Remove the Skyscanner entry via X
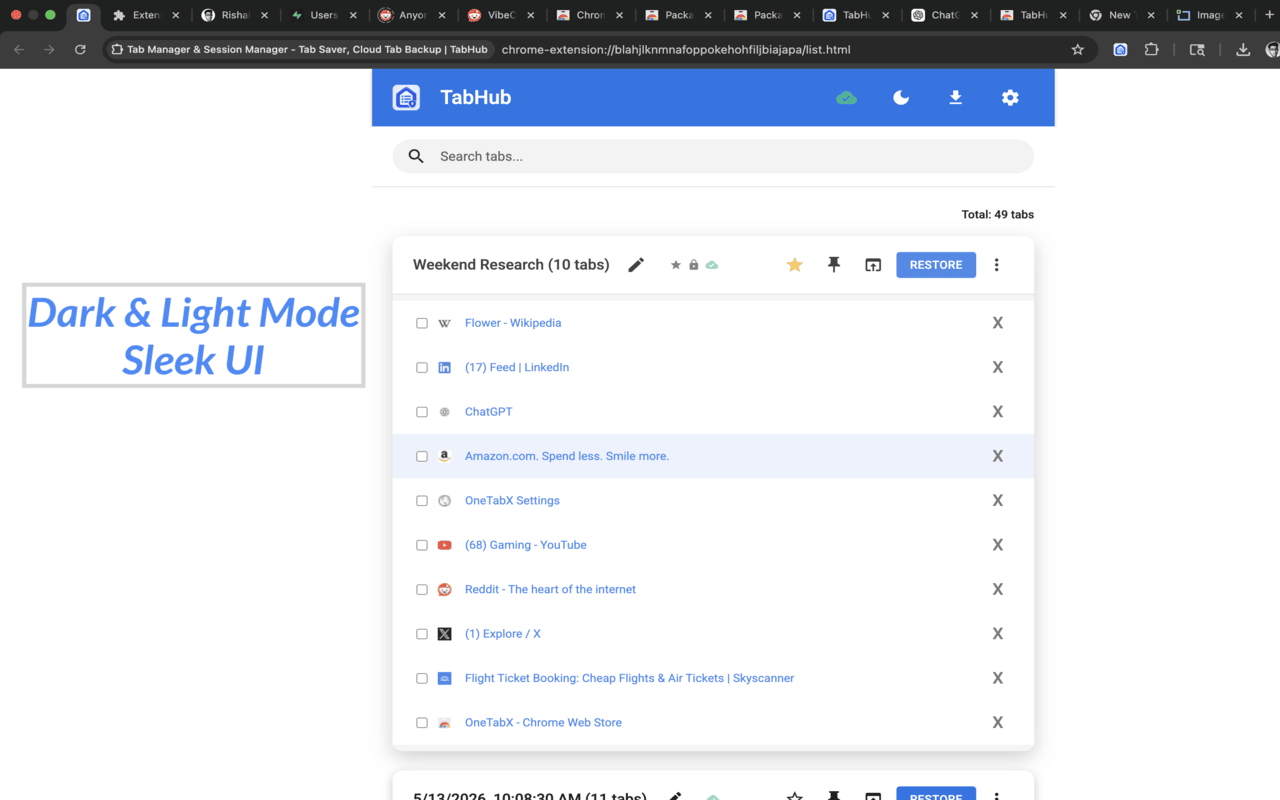The image size is (1280, 800). point(997,678)
